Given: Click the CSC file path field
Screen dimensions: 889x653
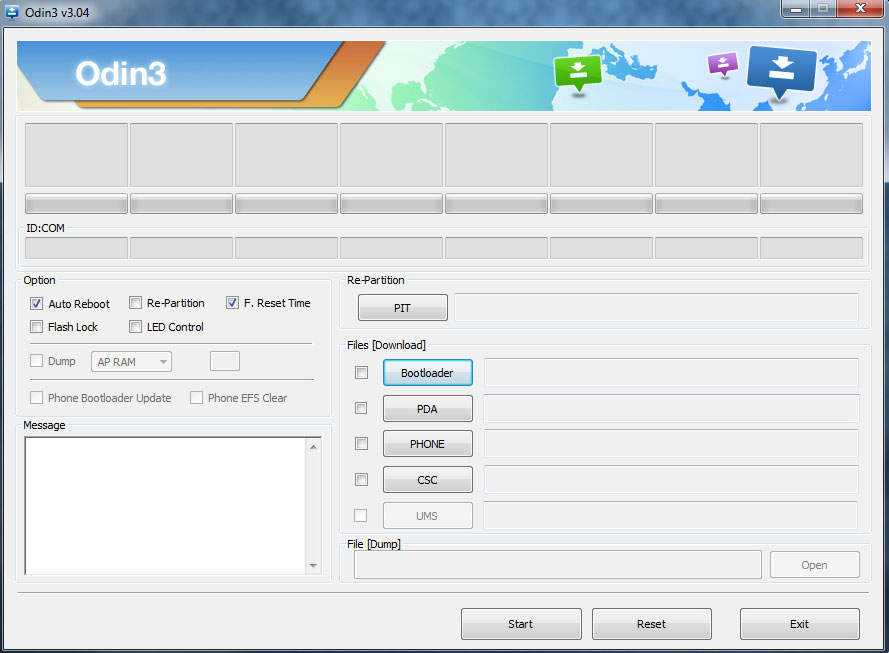Looking at the screenshot, I should click(671, 480).
